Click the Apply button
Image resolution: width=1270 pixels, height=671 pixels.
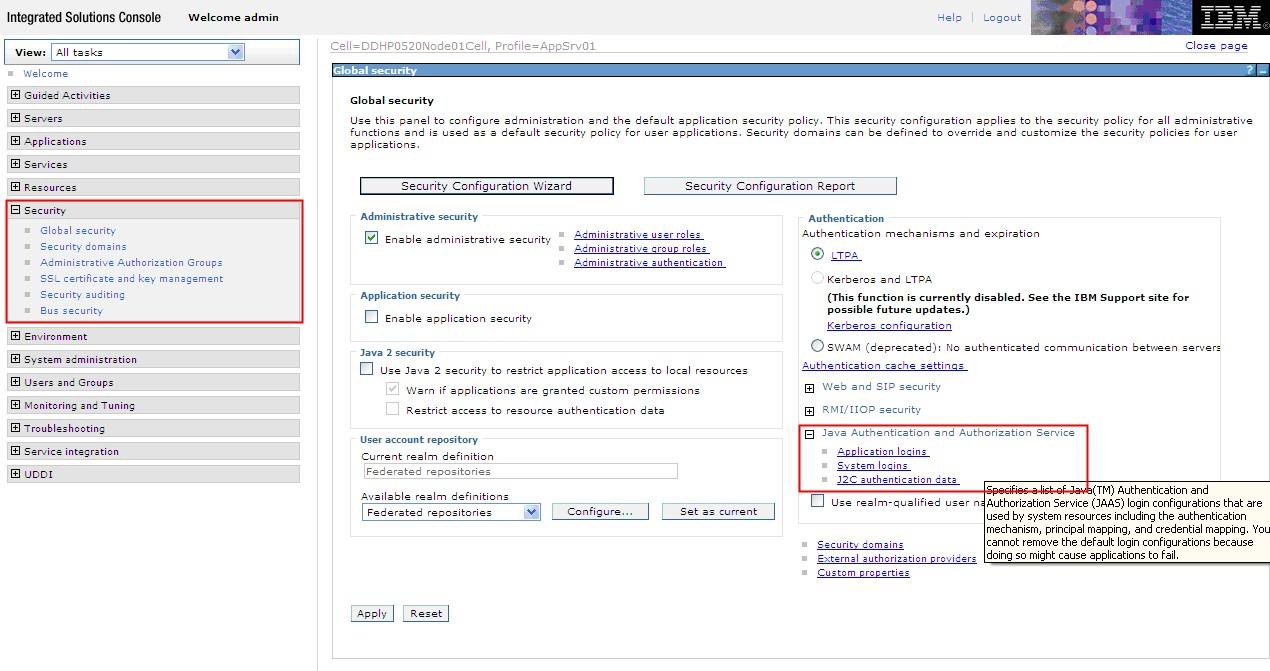tap(372, 613)
